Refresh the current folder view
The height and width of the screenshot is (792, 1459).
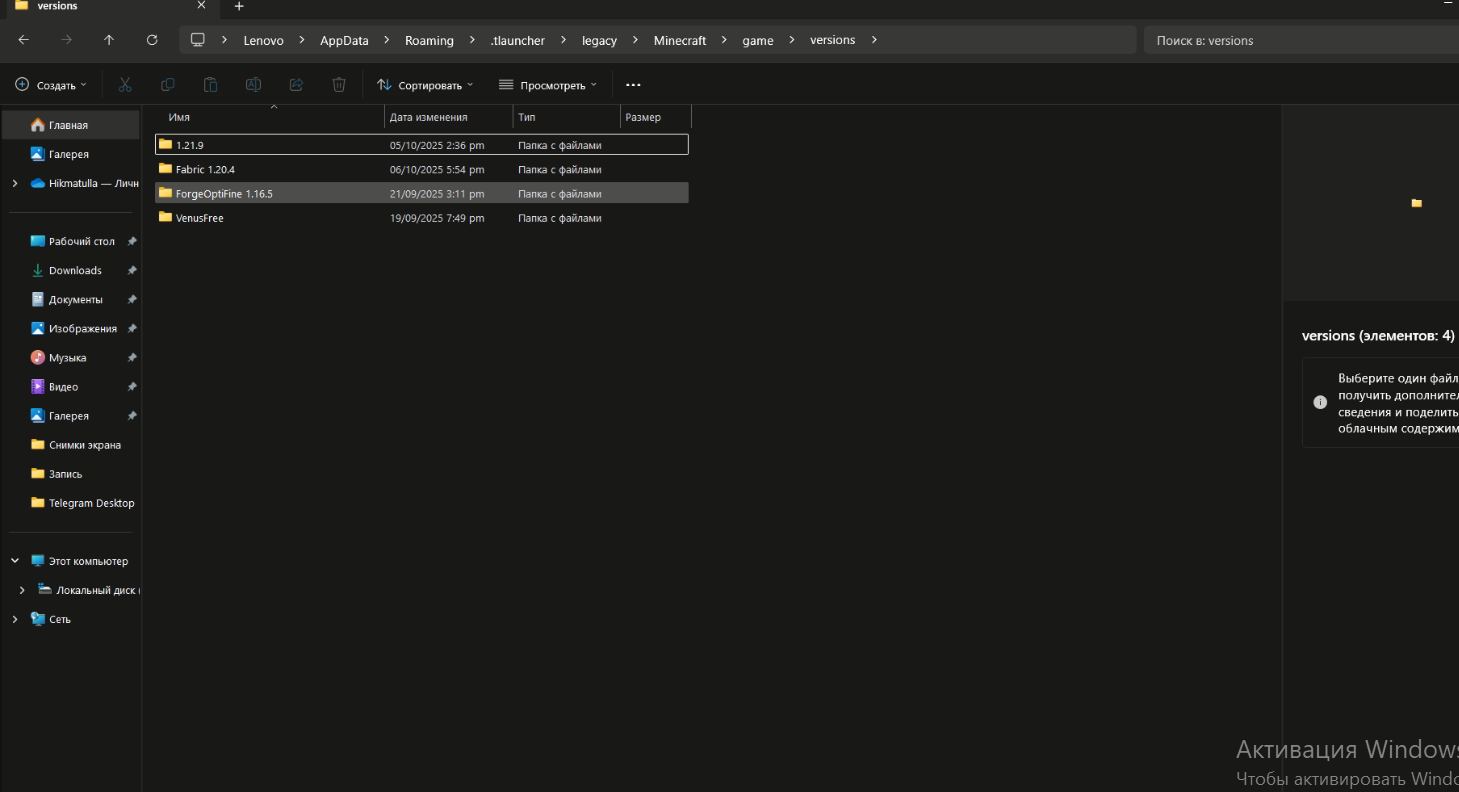point(152,40)
